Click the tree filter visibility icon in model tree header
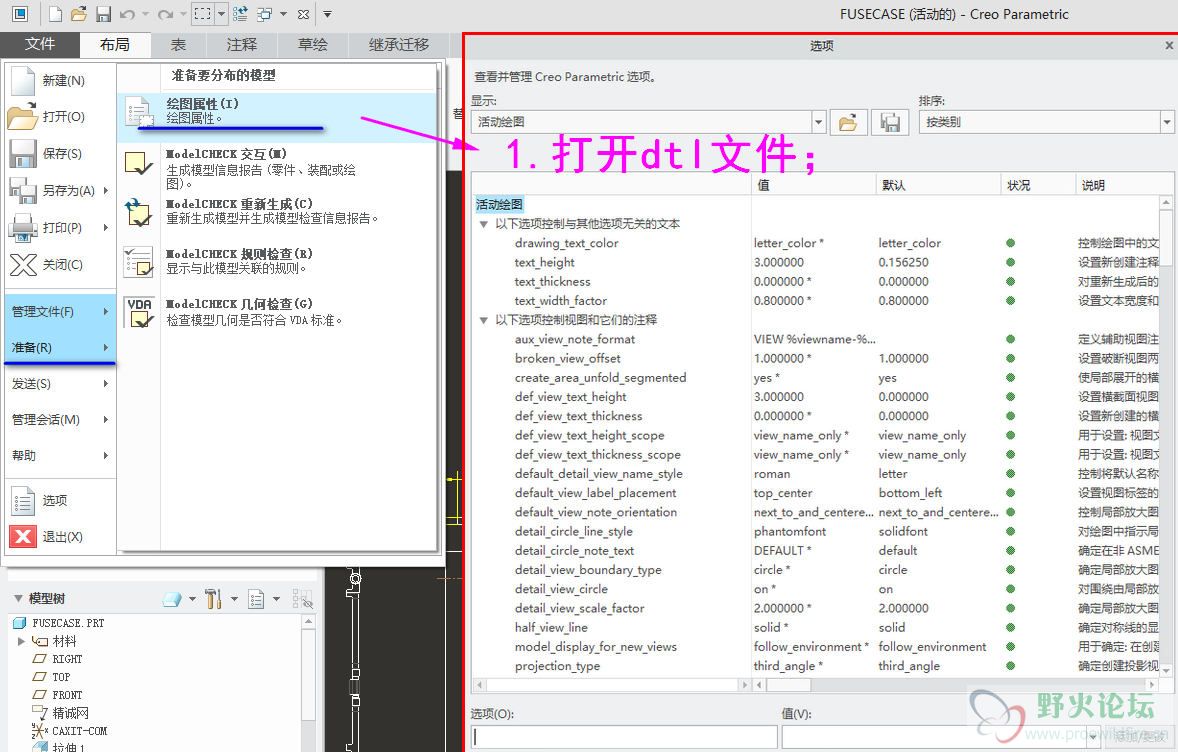The image size is (1178, 752). 302,599
